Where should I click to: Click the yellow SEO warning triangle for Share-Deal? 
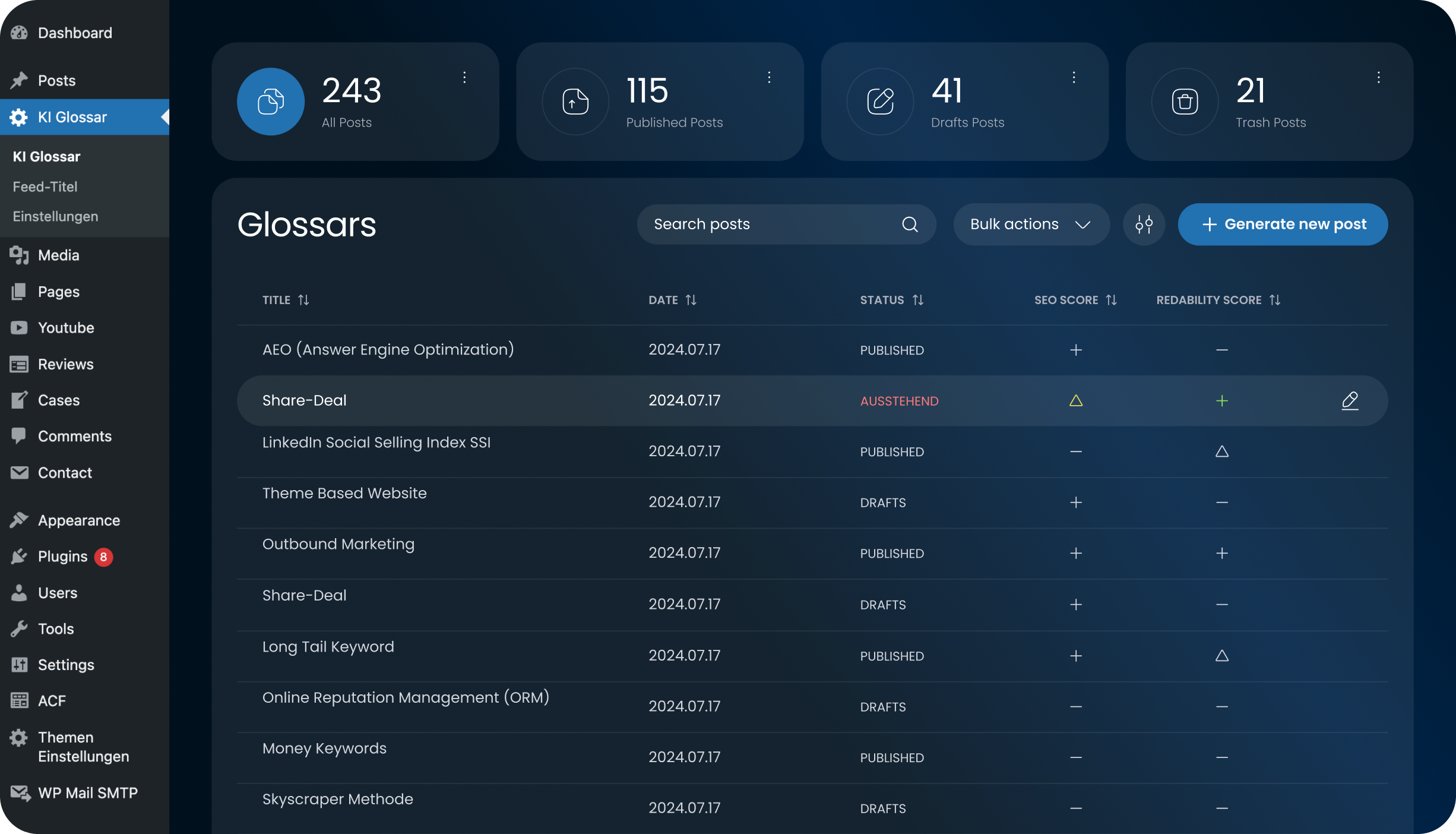[1076, 401]
